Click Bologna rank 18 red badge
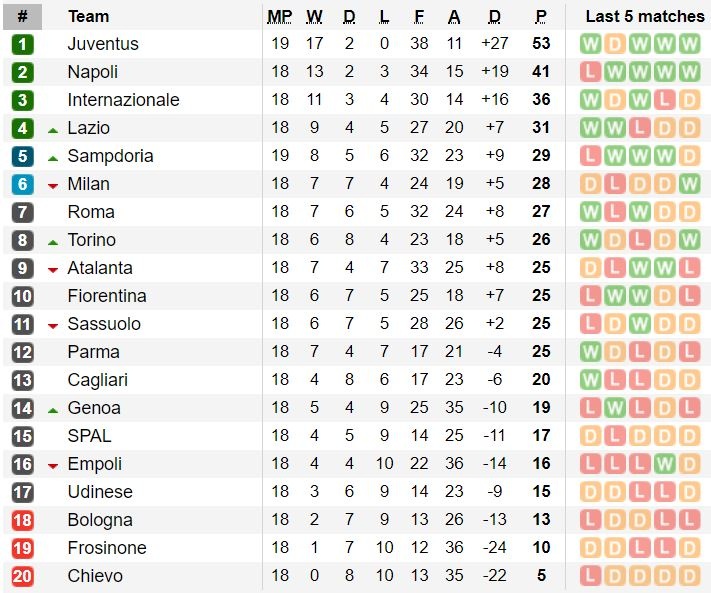 coord(22,520)
